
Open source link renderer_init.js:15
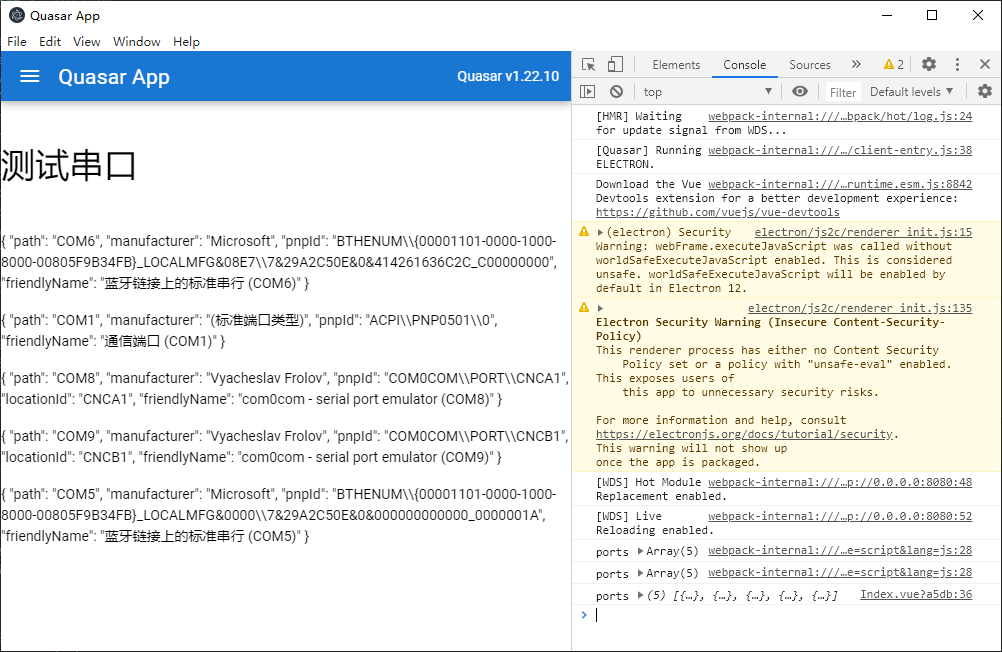[x=863, y=232]
